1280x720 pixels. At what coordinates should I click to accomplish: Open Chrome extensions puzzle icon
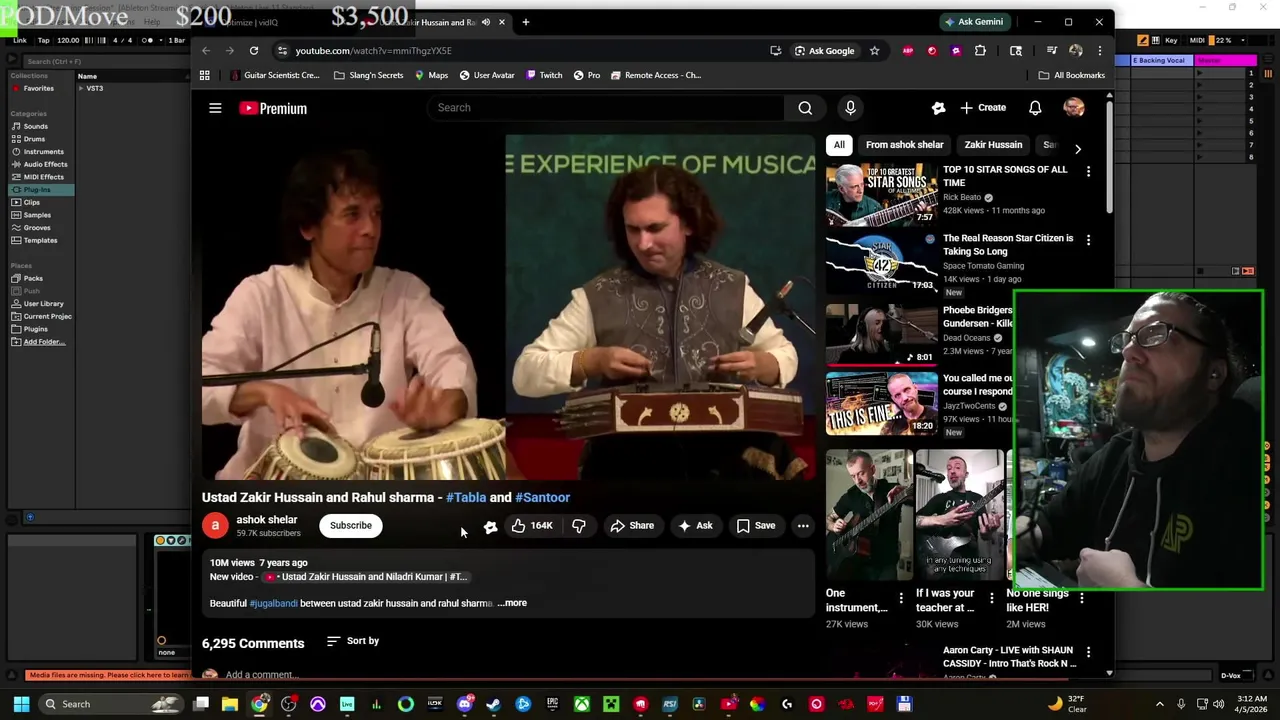[980, 51]
